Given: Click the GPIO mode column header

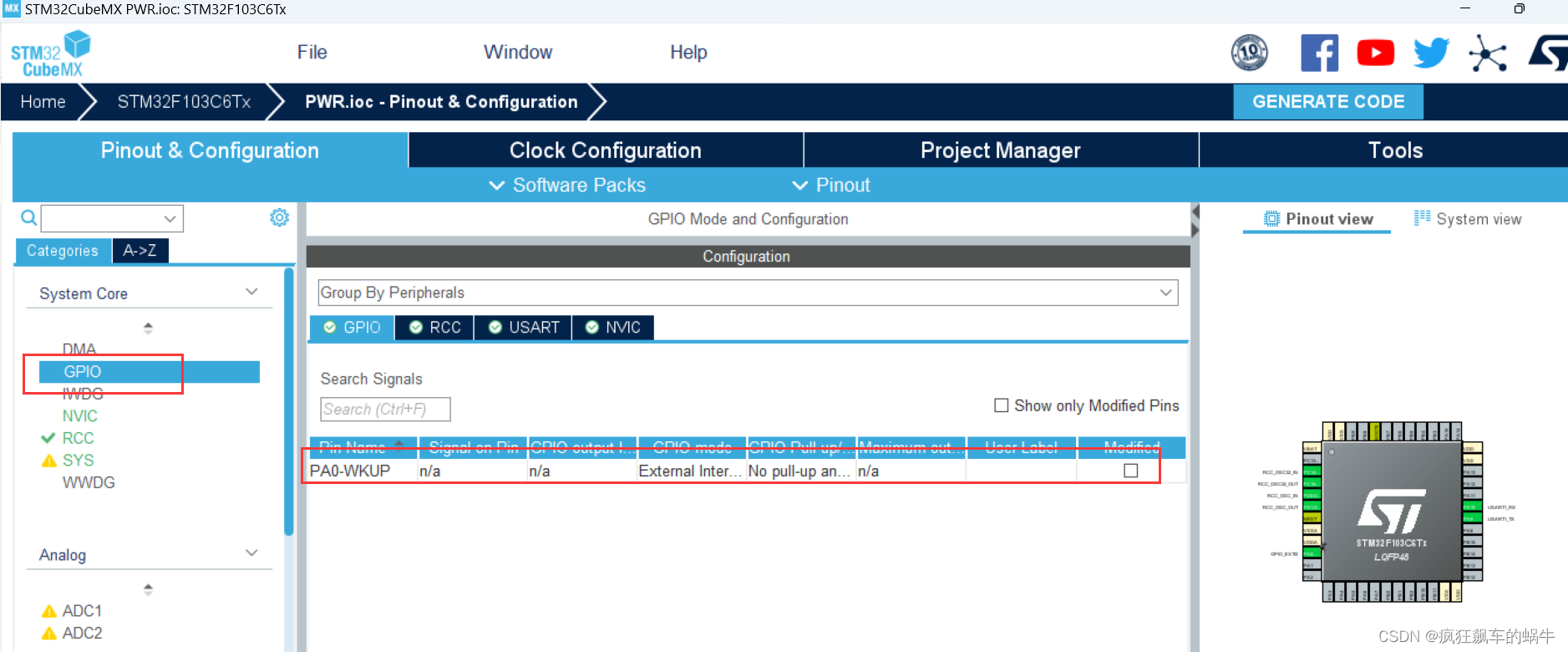Looking at the screenshot, I should [x=692, y=447].
